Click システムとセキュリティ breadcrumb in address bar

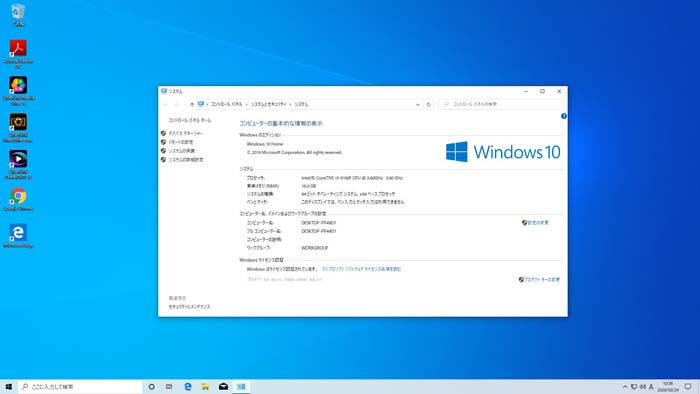point(268,104)
